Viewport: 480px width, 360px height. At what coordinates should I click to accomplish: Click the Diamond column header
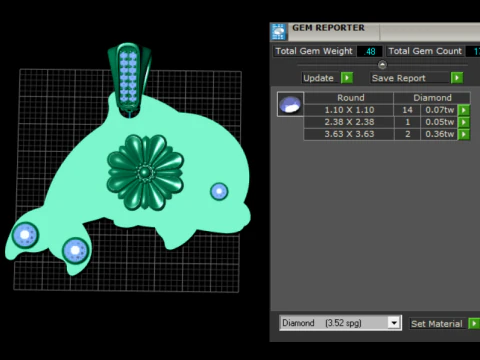[x=432, y=98]
